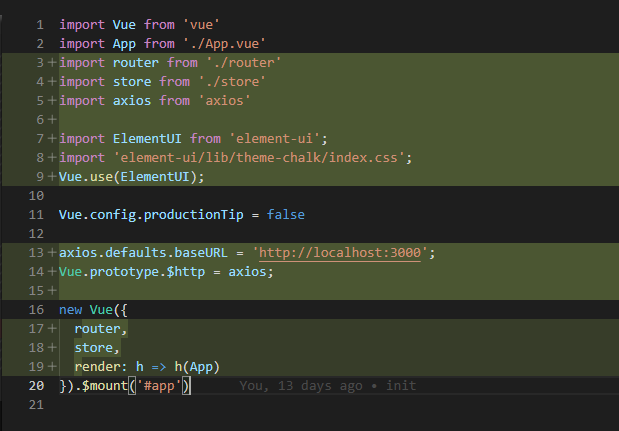Click the plus diff marker on line 19
The height and width of the screenshot is (431, 619).
(x=49, y=367)
